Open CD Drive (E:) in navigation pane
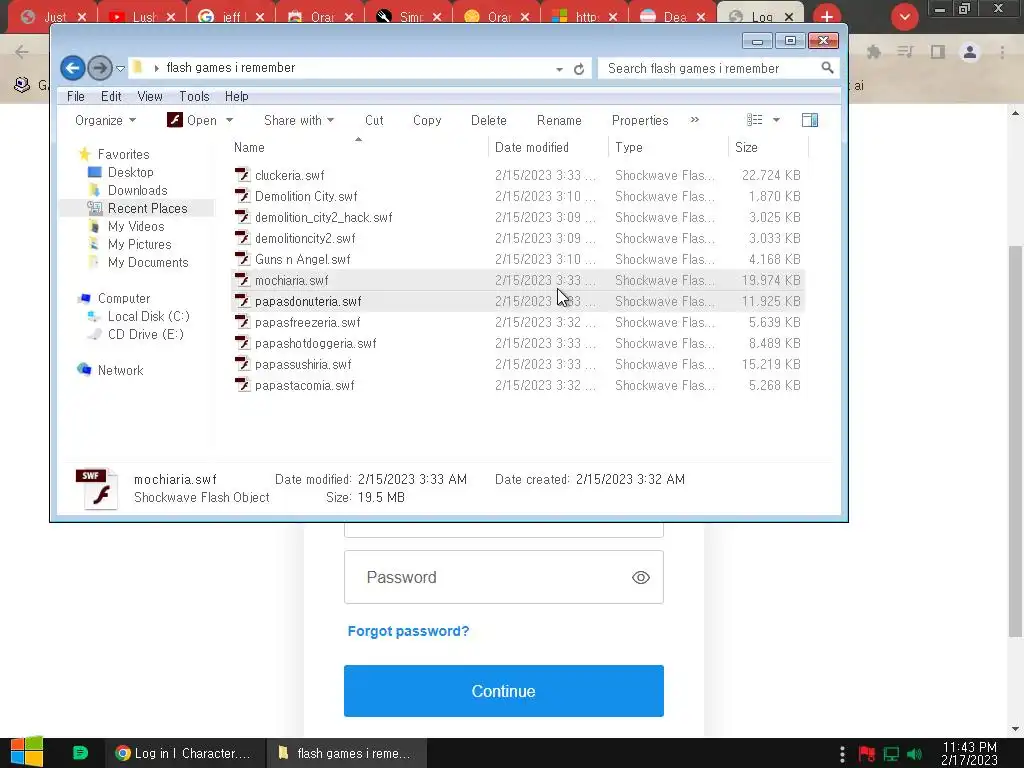 136,334
